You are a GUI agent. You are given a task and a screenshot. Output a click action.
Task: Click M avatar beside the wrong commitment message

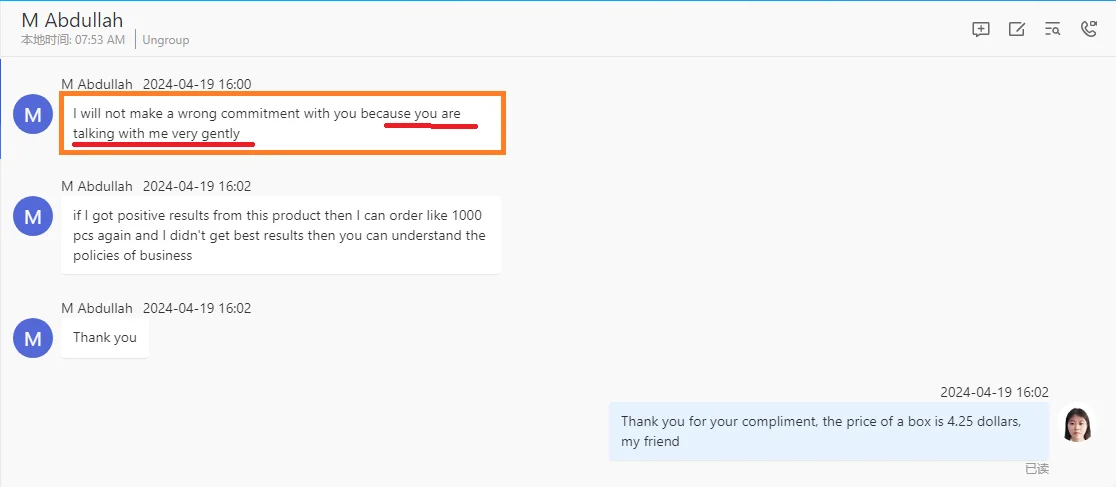tap(32, 115)
